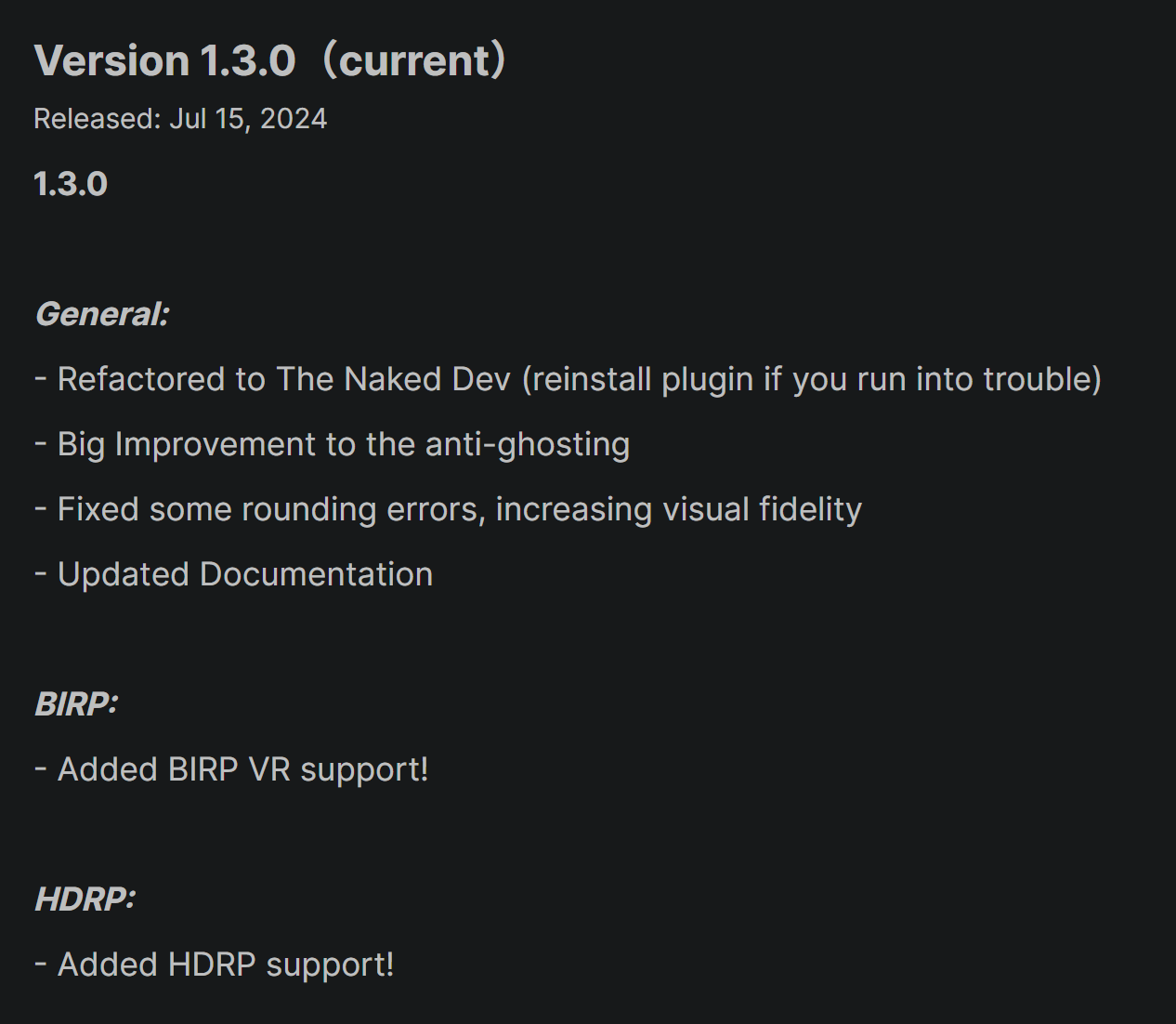Click the Updated Documentation line
Viewport: 1176px width, 1024px height.
click(x=233, y=574)
